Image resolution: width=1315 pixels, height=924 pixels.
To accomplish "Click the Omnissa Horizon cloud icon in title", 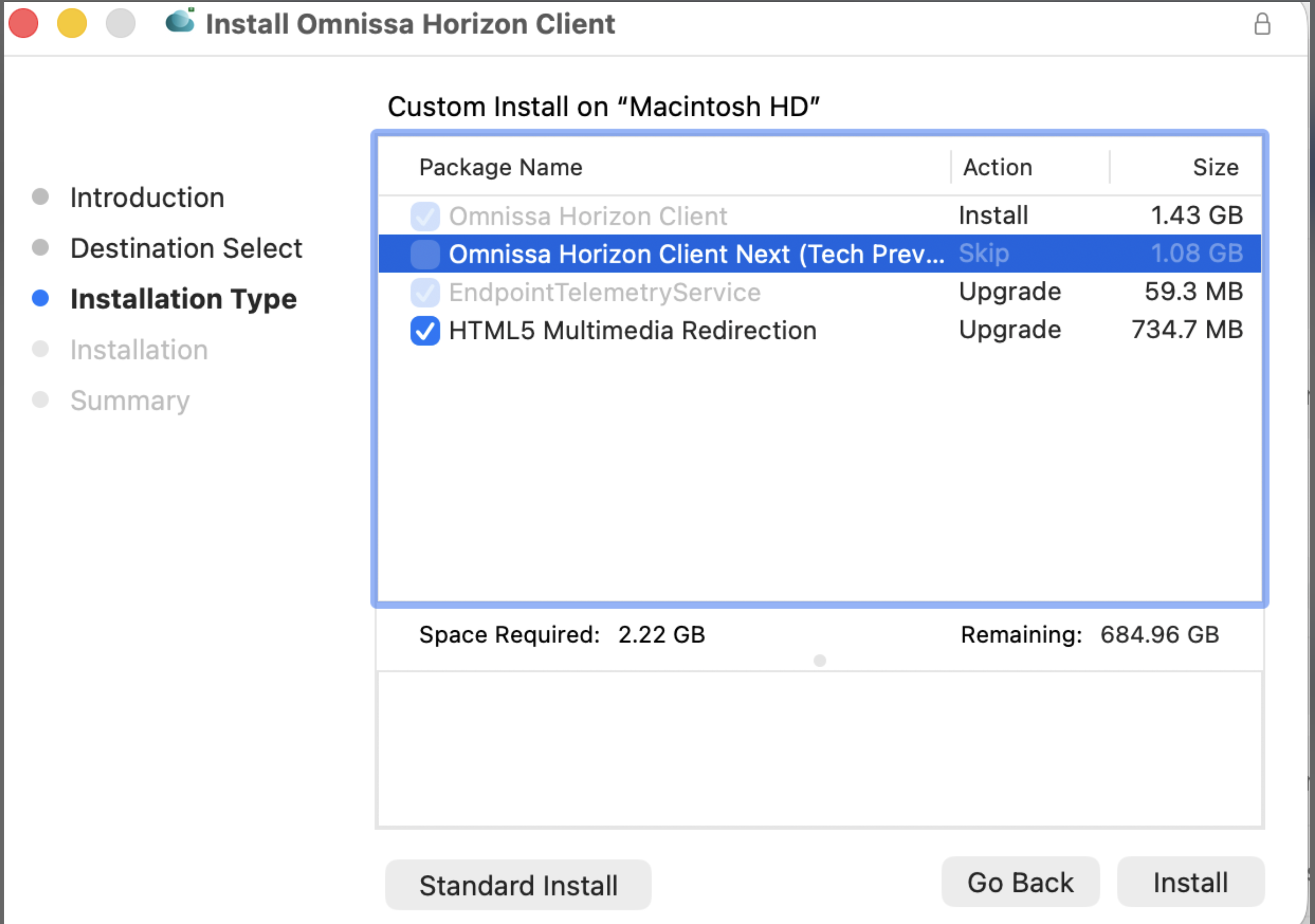I will (x=180, y=21).
